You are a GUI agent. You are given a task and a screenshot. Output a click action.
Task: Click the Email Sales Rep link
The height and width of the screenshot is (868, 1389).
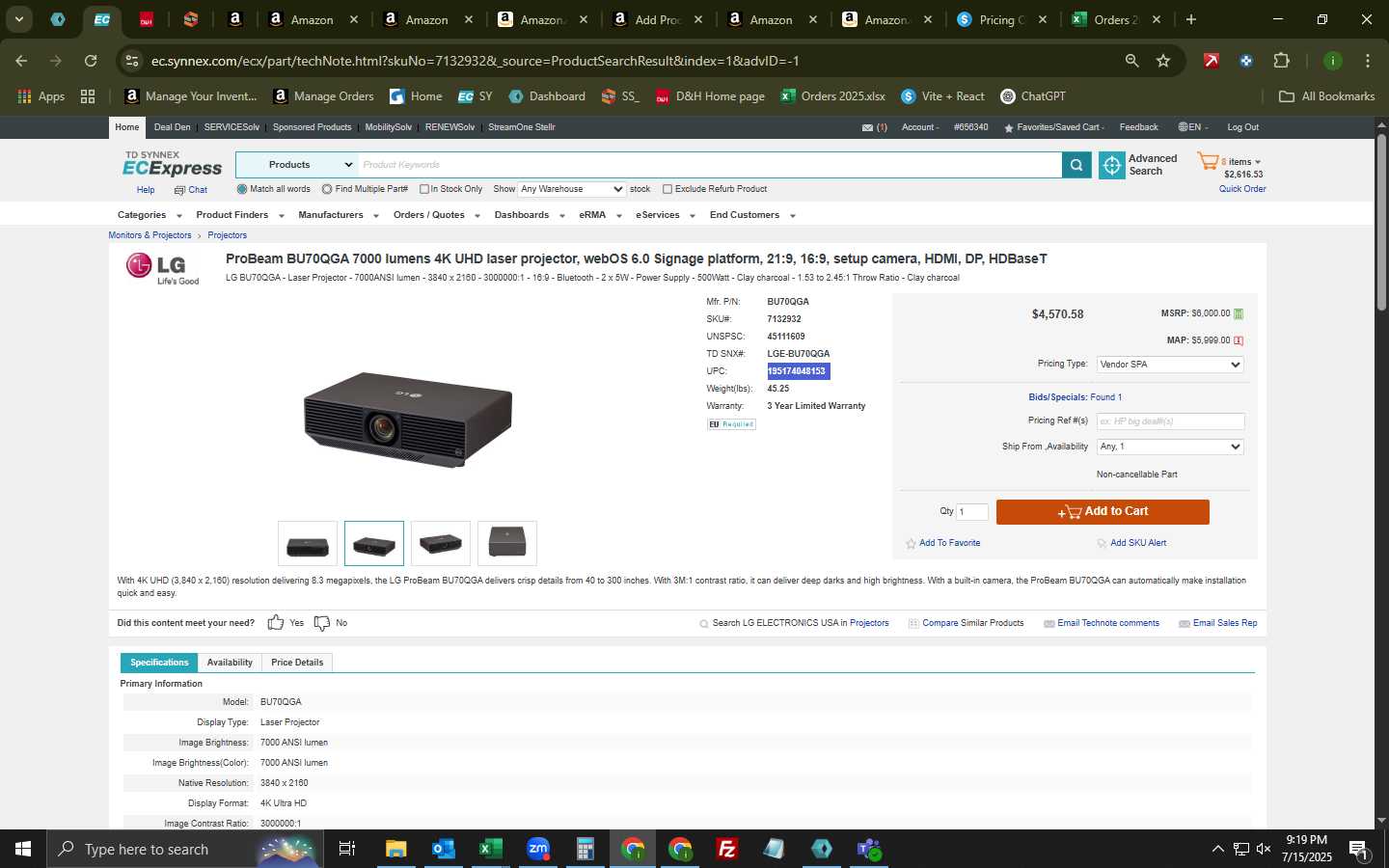(1225, 623)
